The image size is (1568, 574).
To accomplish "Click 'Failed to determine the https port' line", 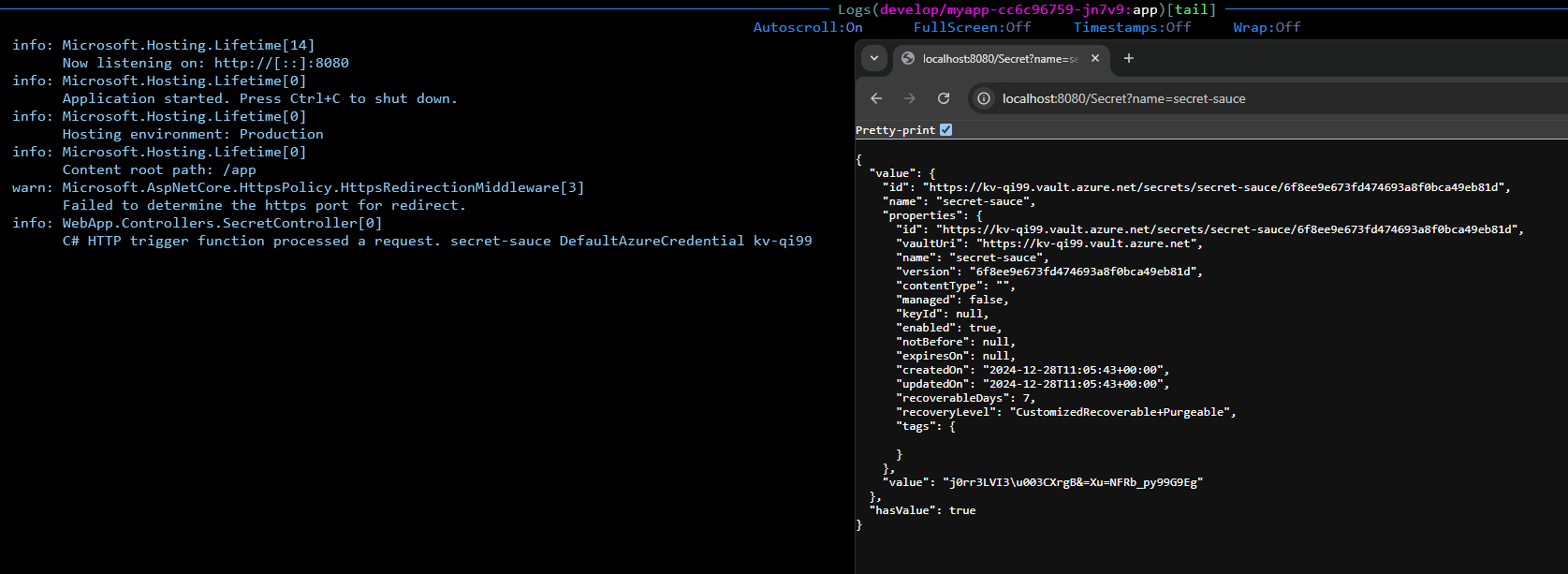I will 264,205.
